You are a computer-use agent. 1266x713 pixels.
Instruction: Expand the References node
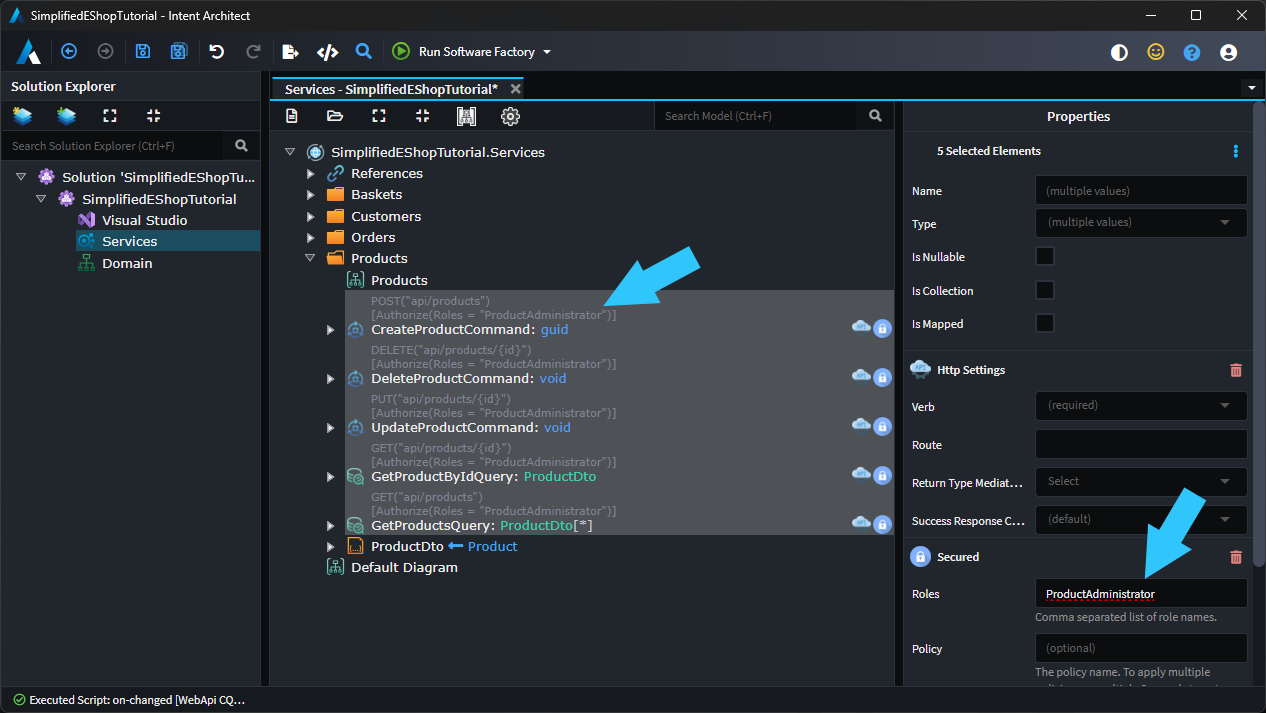[310, 173]
